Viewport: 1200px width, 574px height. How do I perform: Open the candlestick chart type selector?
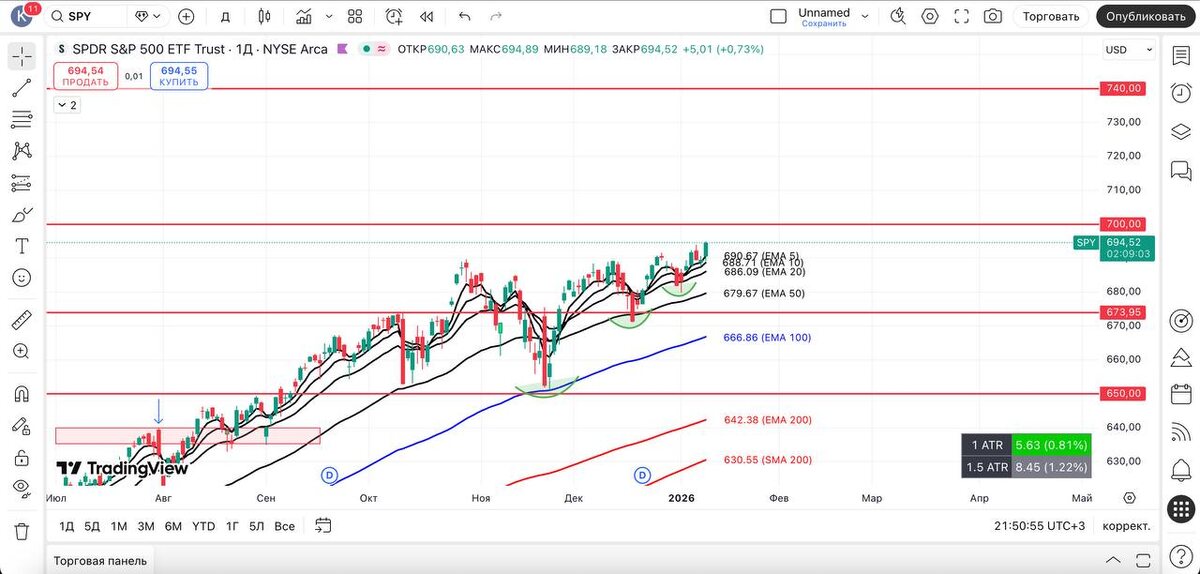tap(264, 16)
